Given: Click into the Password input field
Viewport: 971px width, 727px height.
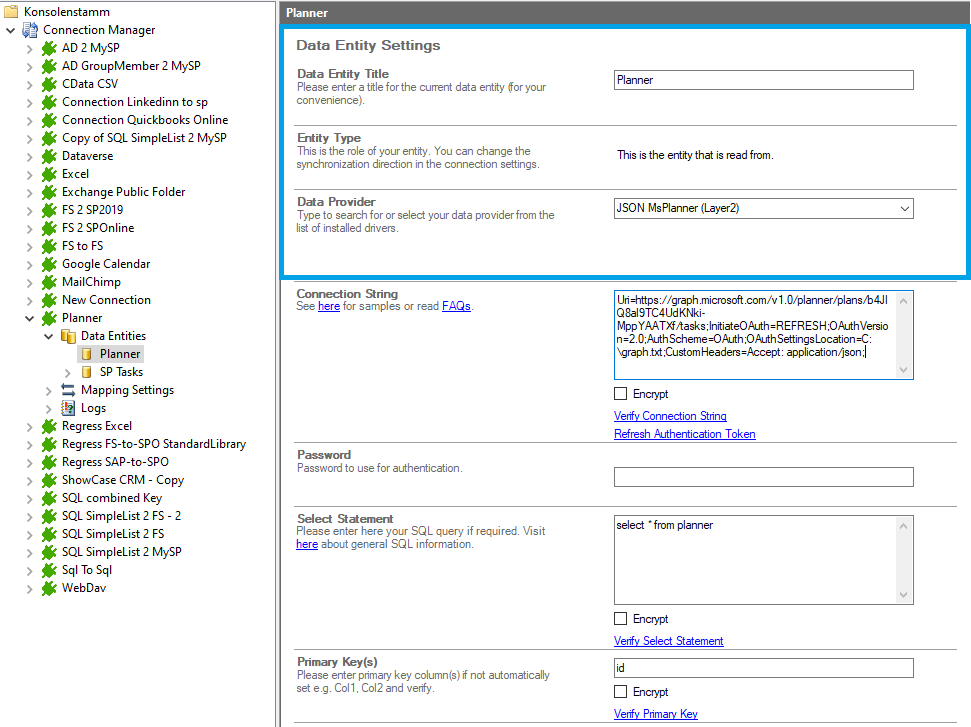Looking at the screenshot, I should 763,477.
